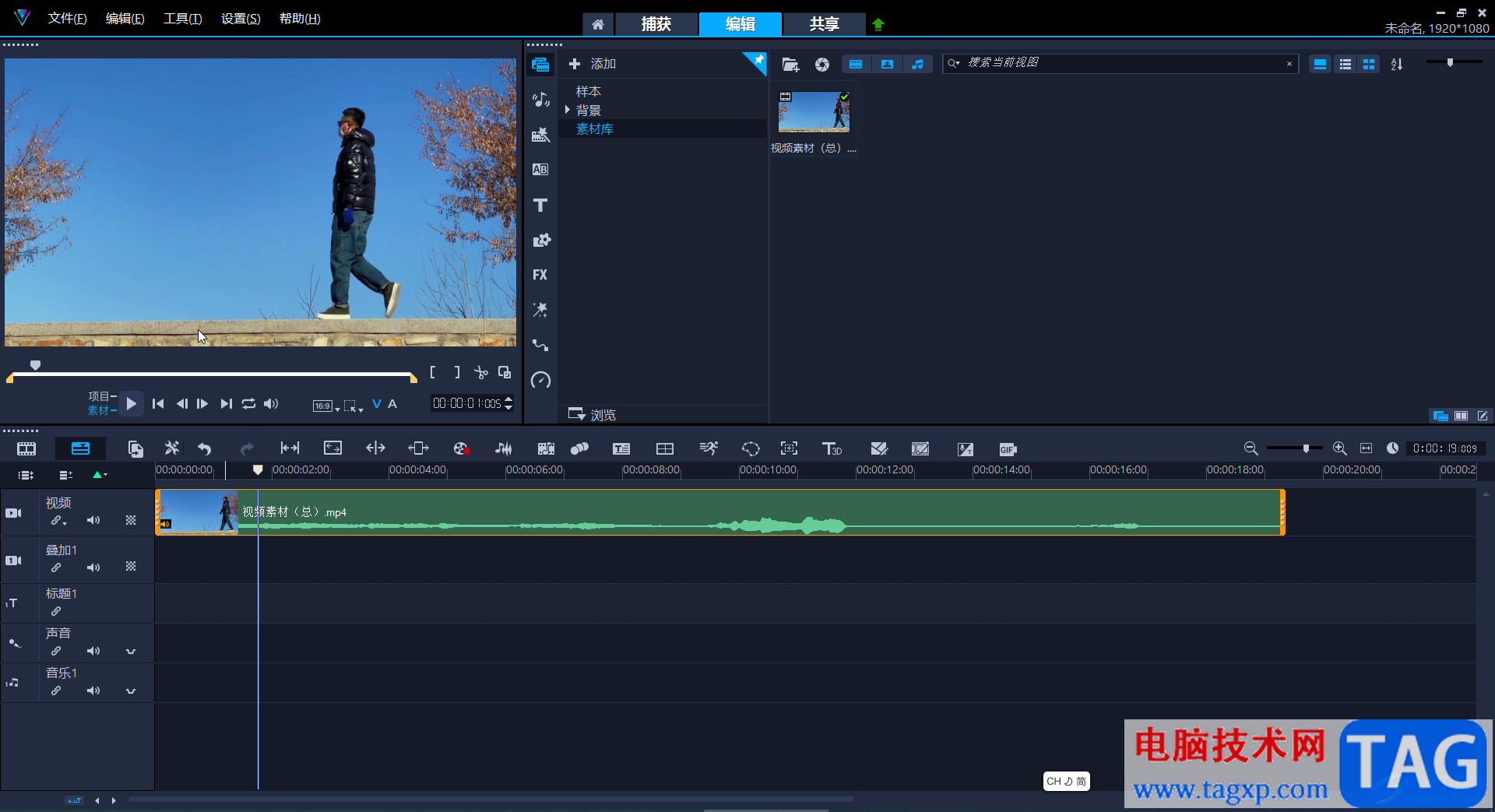Open the Speed effect gauge icon
1495x812 pixels.
tap(540, 380)
